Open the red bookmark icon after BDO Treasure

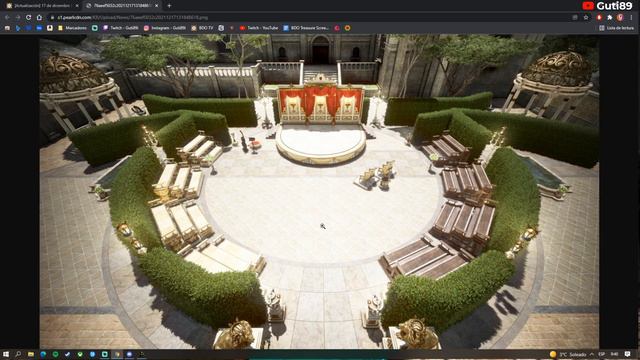[x=337, y=28]
